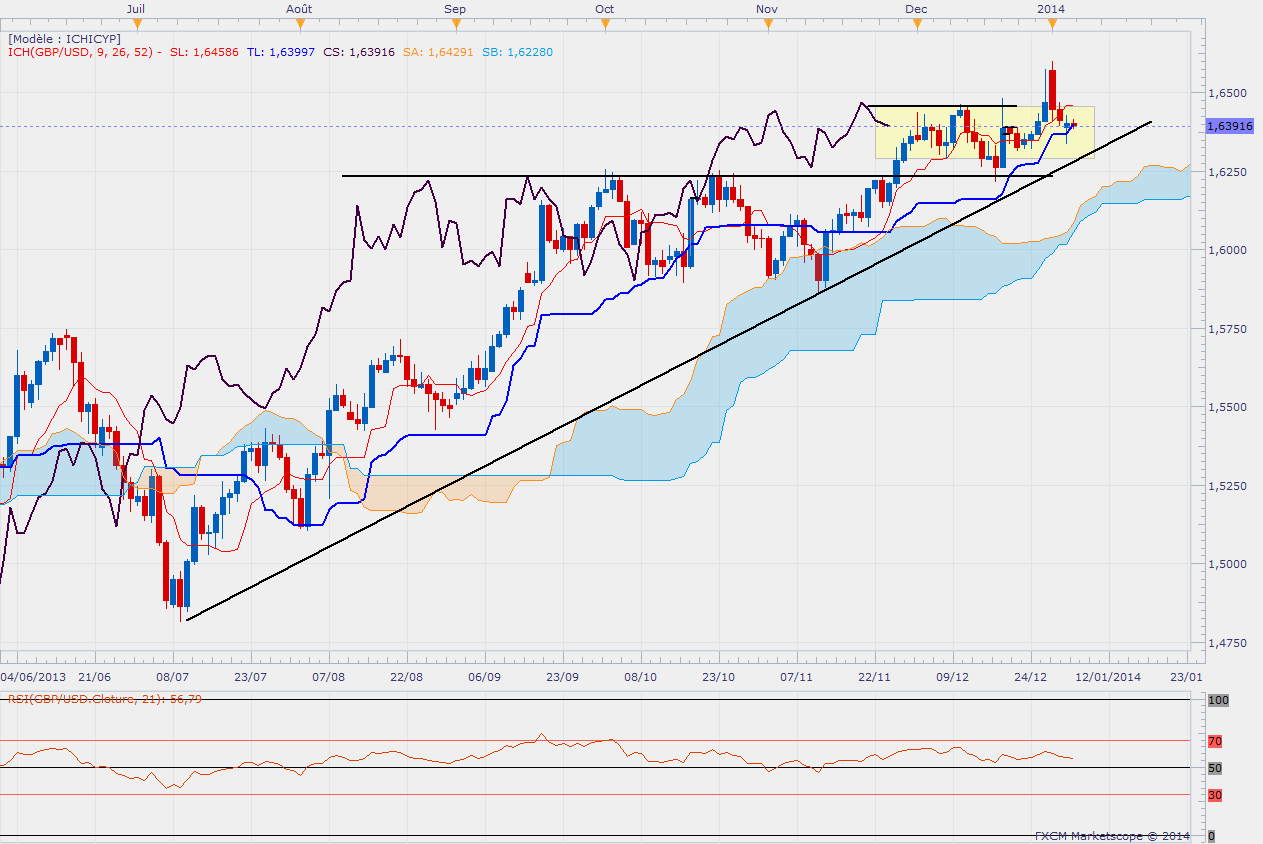
Task: Click the 07/08 date axis label
Action: tap(329, 677)
